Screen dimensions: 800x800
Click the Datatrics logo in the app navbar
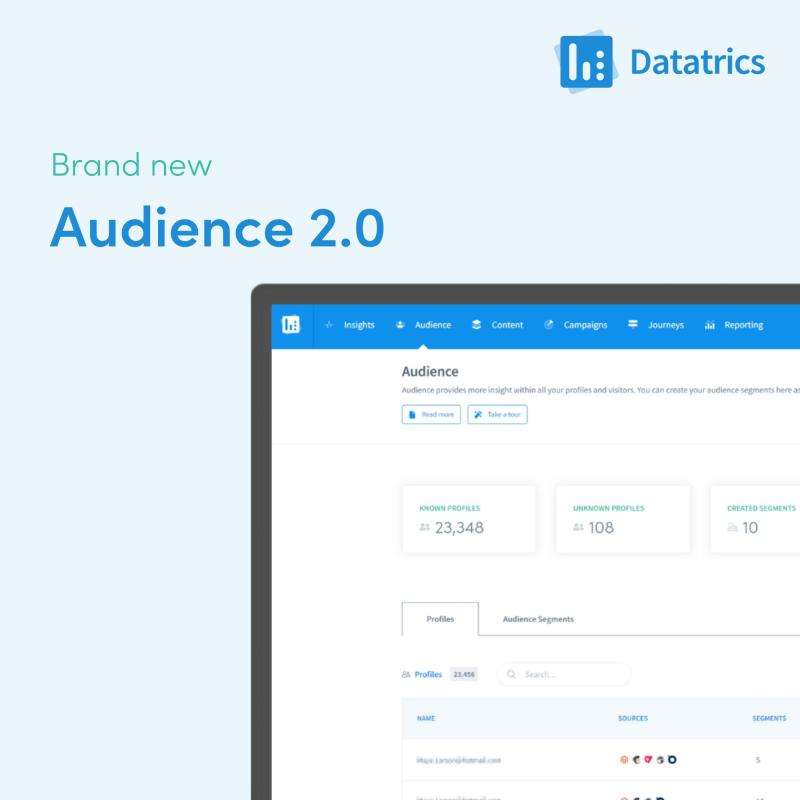pos(291,324)
